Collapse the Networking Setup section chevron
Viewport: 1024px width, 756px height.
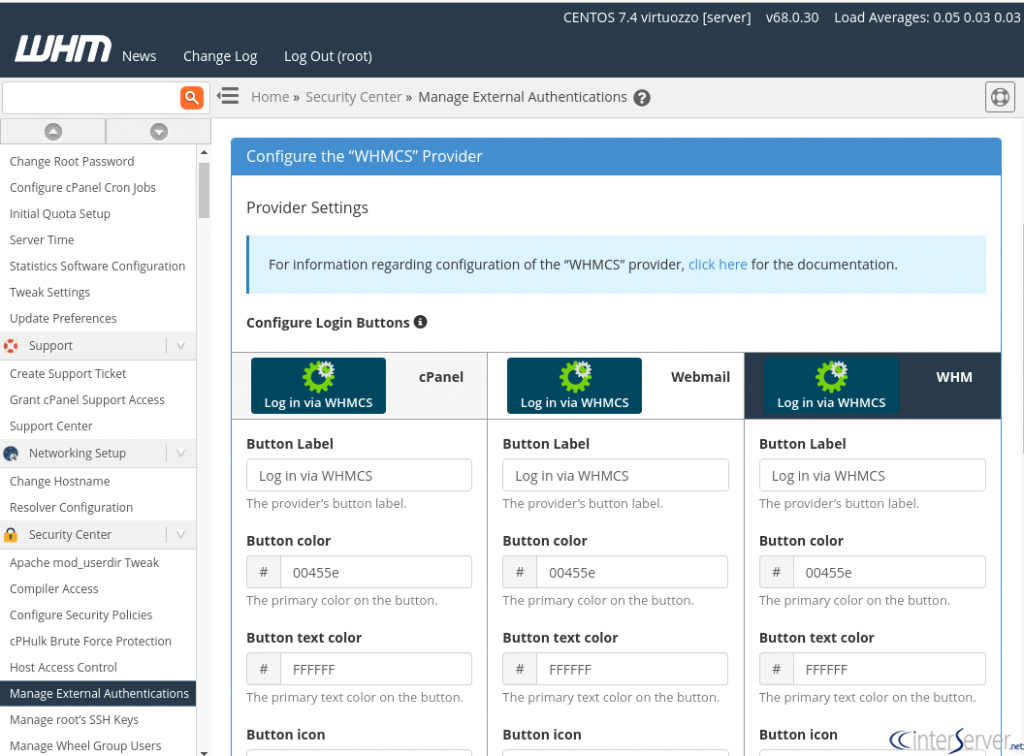click(181, 453)
